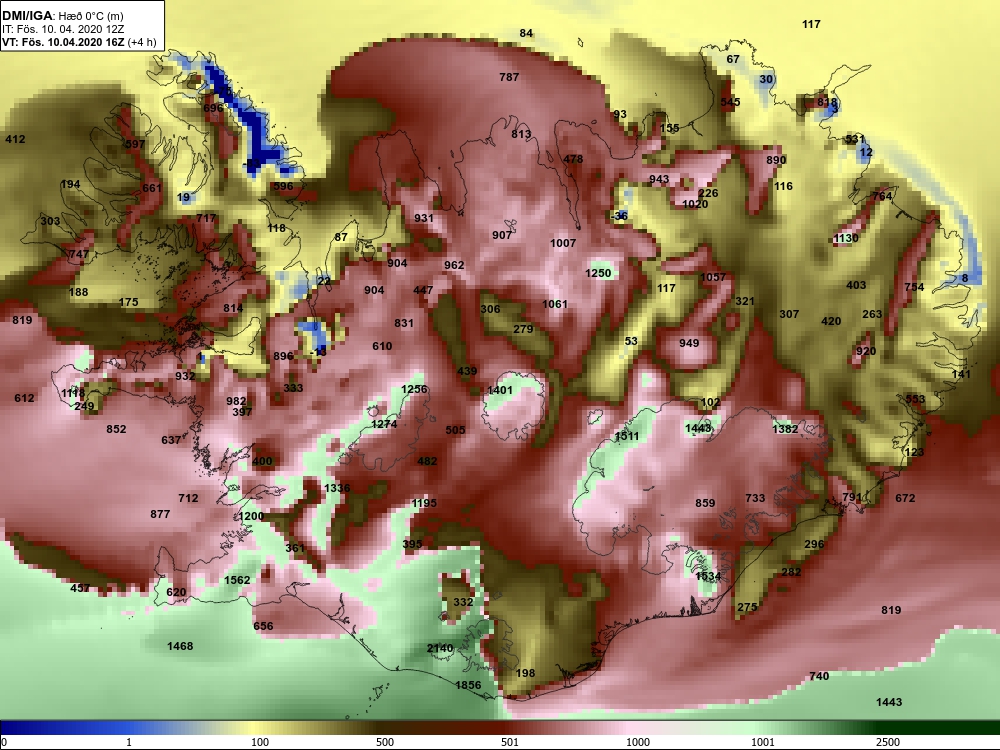Click the value 84 on the map
Screen dimensions: 1000x750
526,33
